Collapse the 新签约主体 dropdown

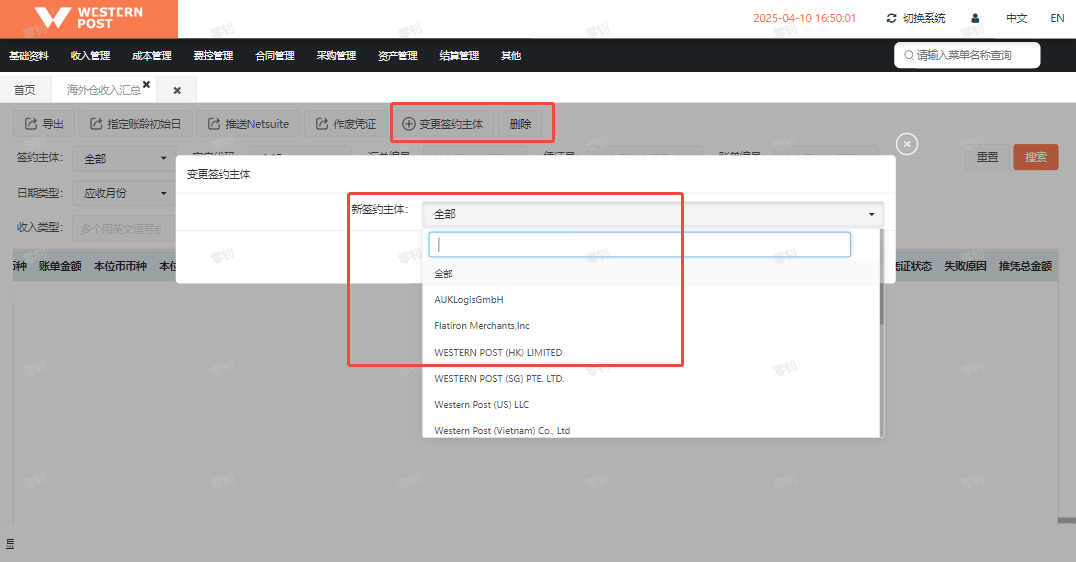pyautogui.click(x=653, y=214)
